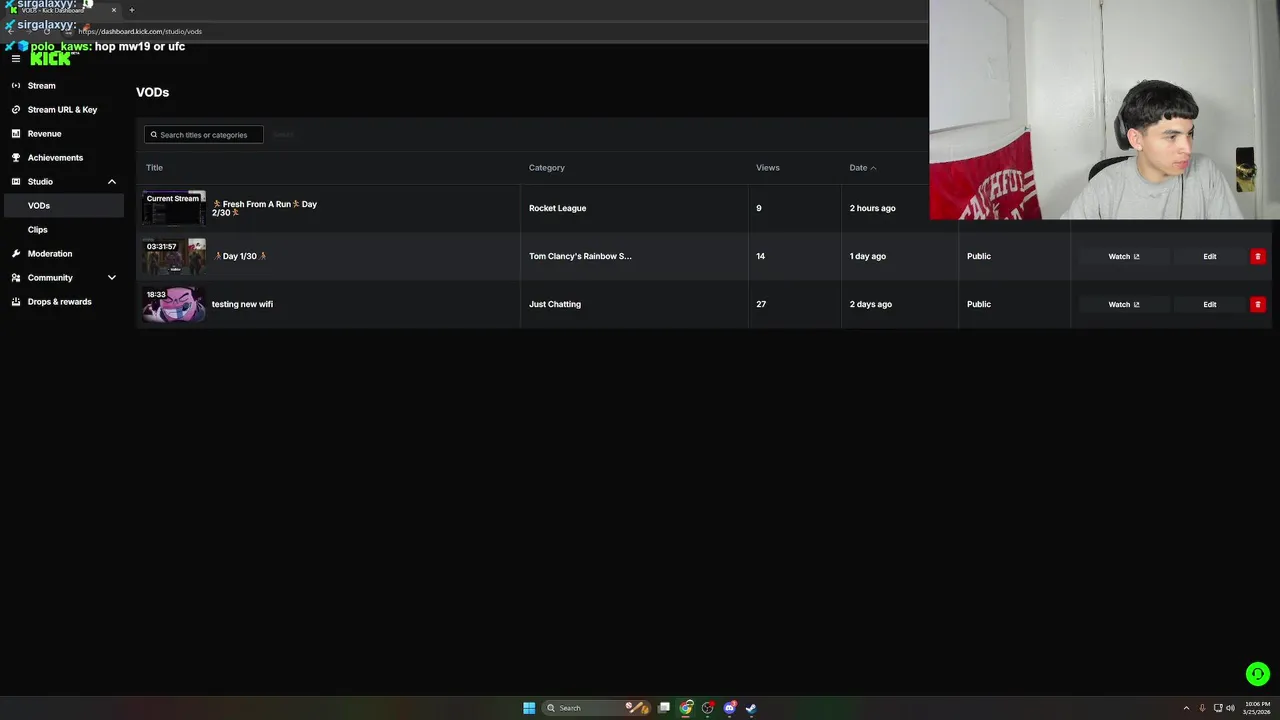1280x720 pixels.
Task: Click the Kick logo
Action: [51, 59]
